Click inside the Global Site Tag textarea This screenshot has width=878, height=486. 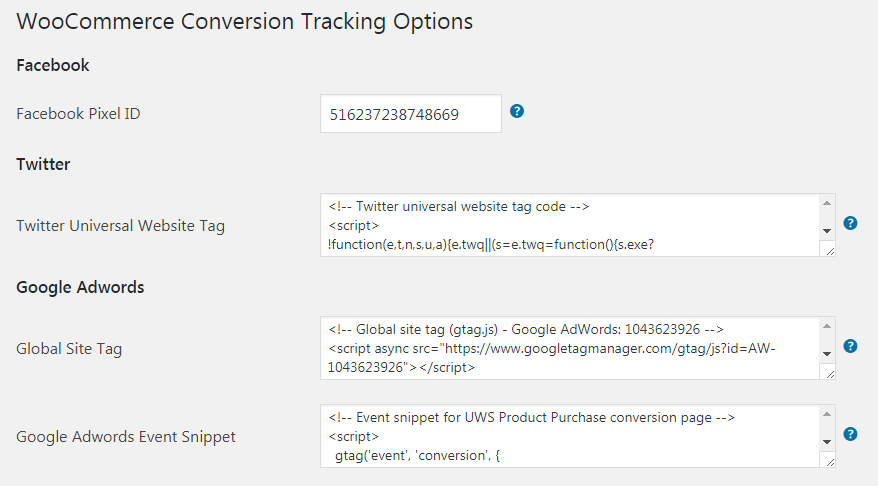[x=570, y=348]
